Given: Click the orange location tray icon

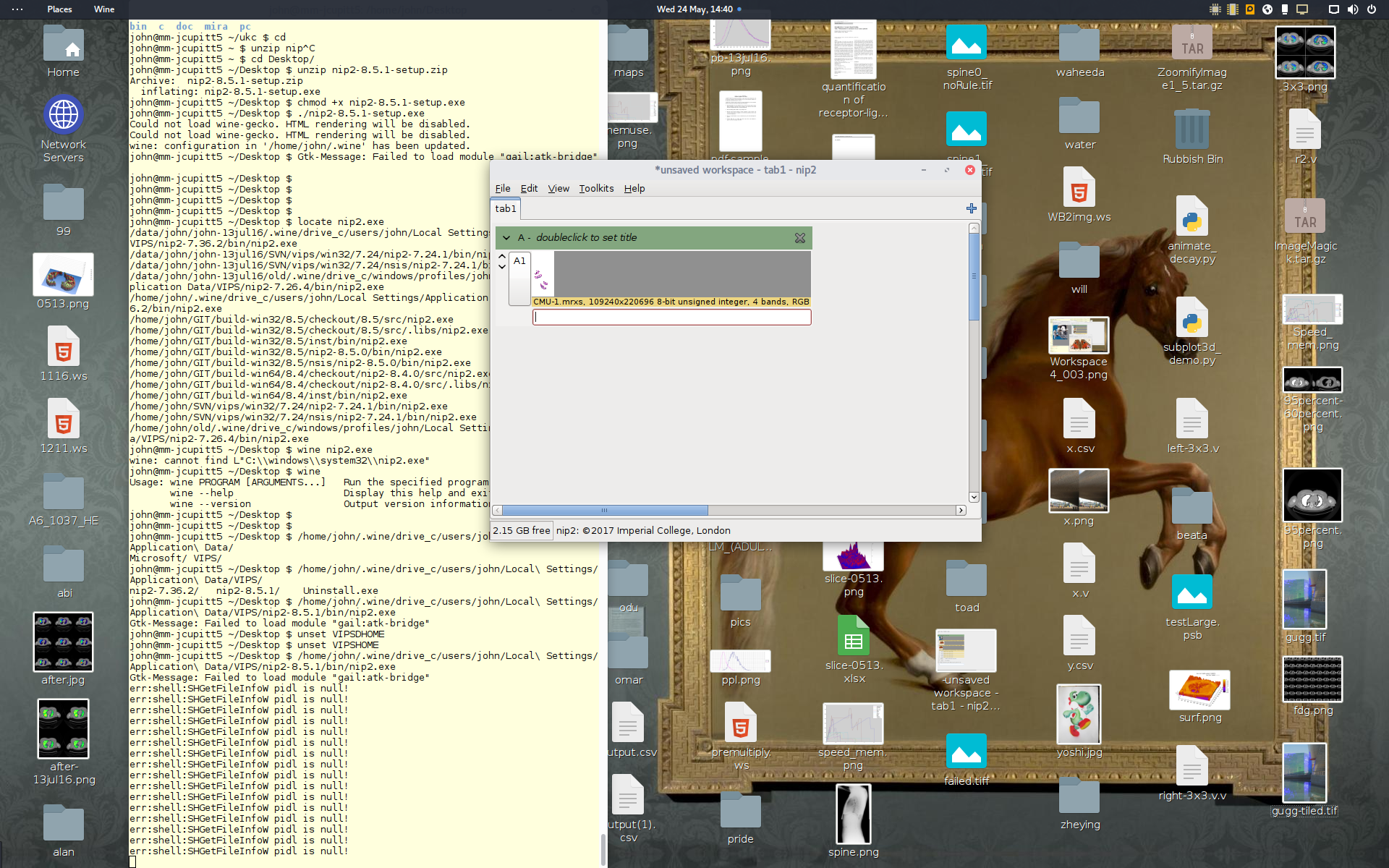Looking at the screenshot, I should pyautogui.click(x=1249, y=9).
